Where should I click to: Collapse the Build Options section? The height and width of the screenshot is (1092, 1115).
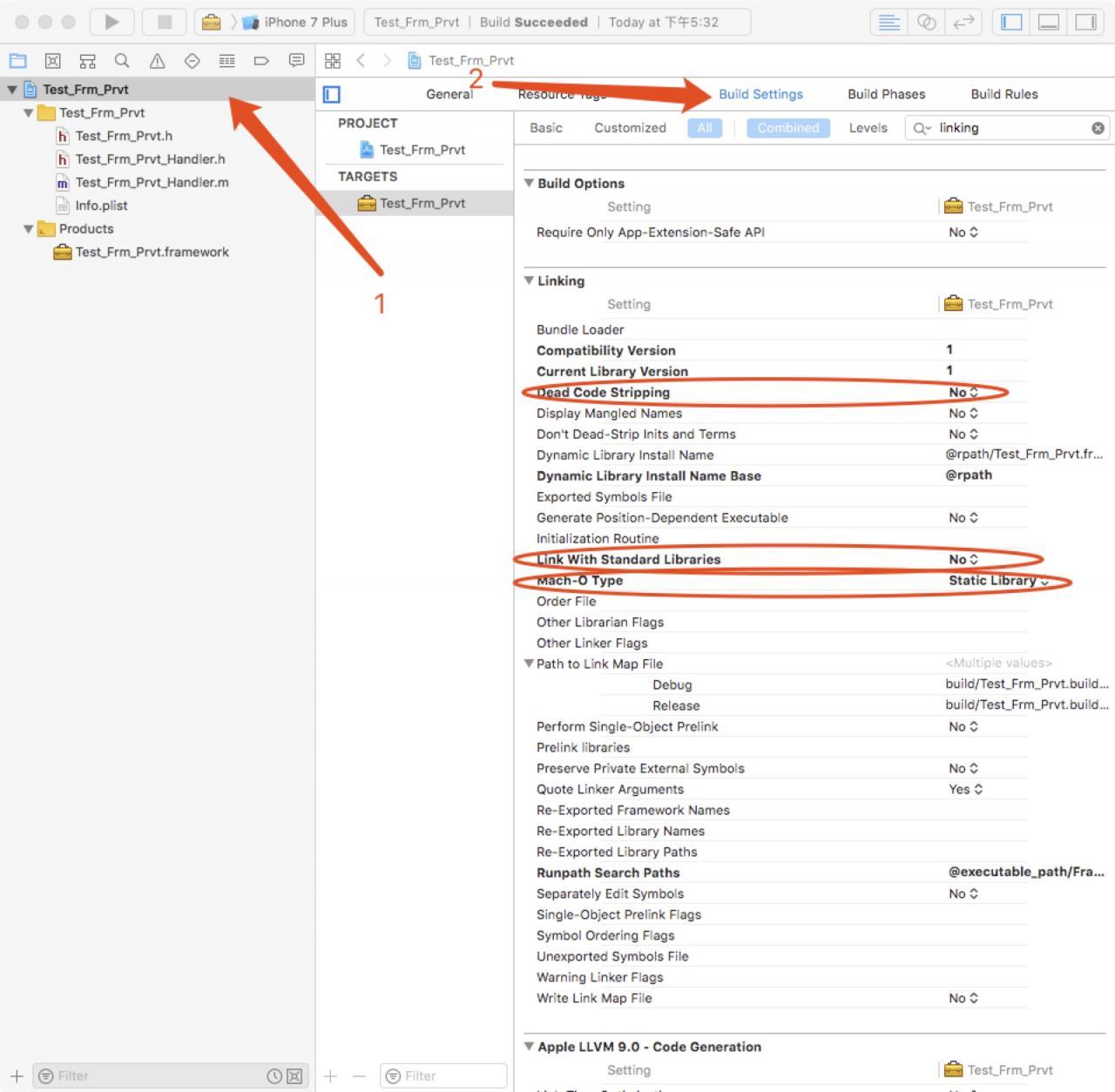click(529, 183)
